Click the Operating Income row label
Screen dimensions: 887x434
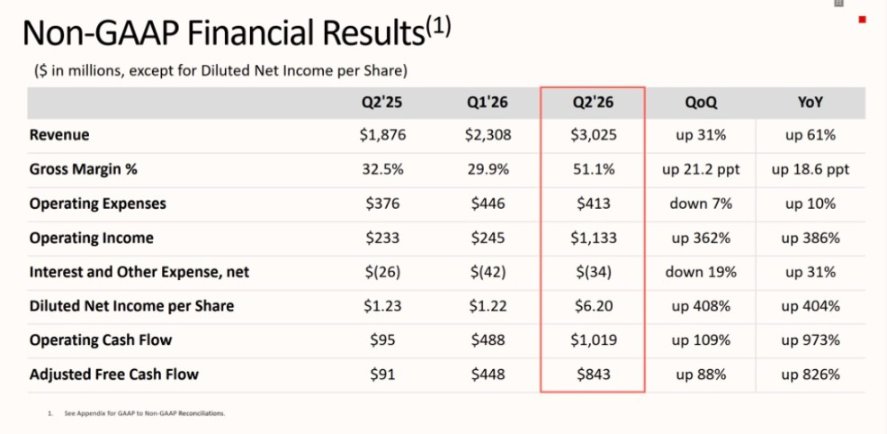(92, 238)
